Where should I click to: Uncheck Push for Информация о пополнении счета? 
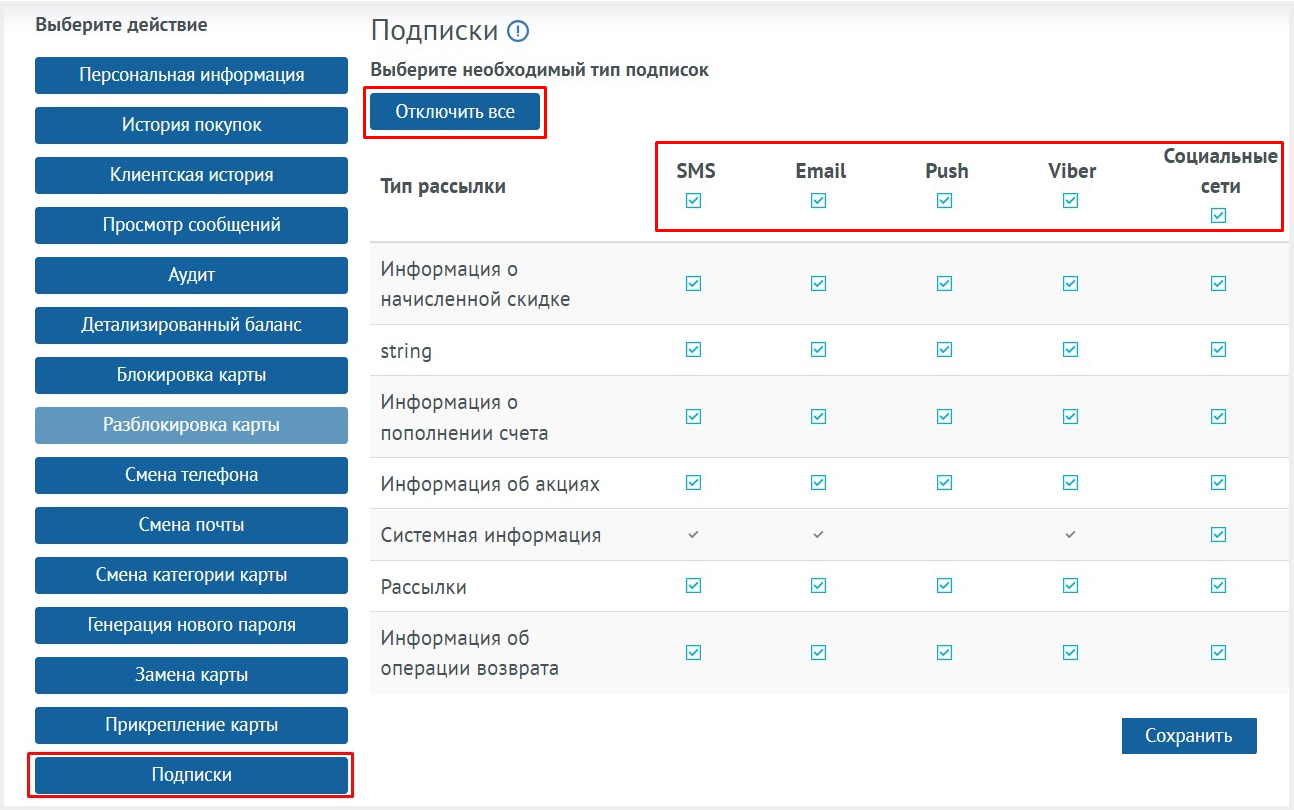[945, 416]
